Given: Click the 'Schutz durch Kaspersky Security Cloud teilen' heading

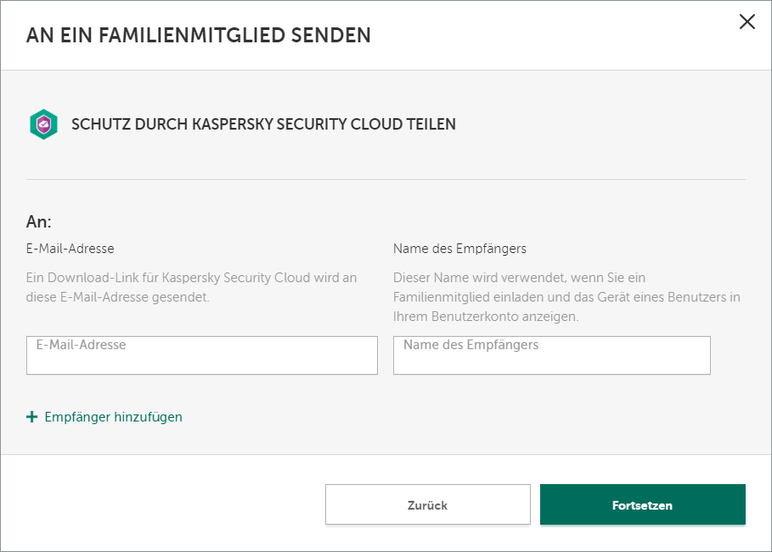Looking at the screenshot, I should click(263, 125).
